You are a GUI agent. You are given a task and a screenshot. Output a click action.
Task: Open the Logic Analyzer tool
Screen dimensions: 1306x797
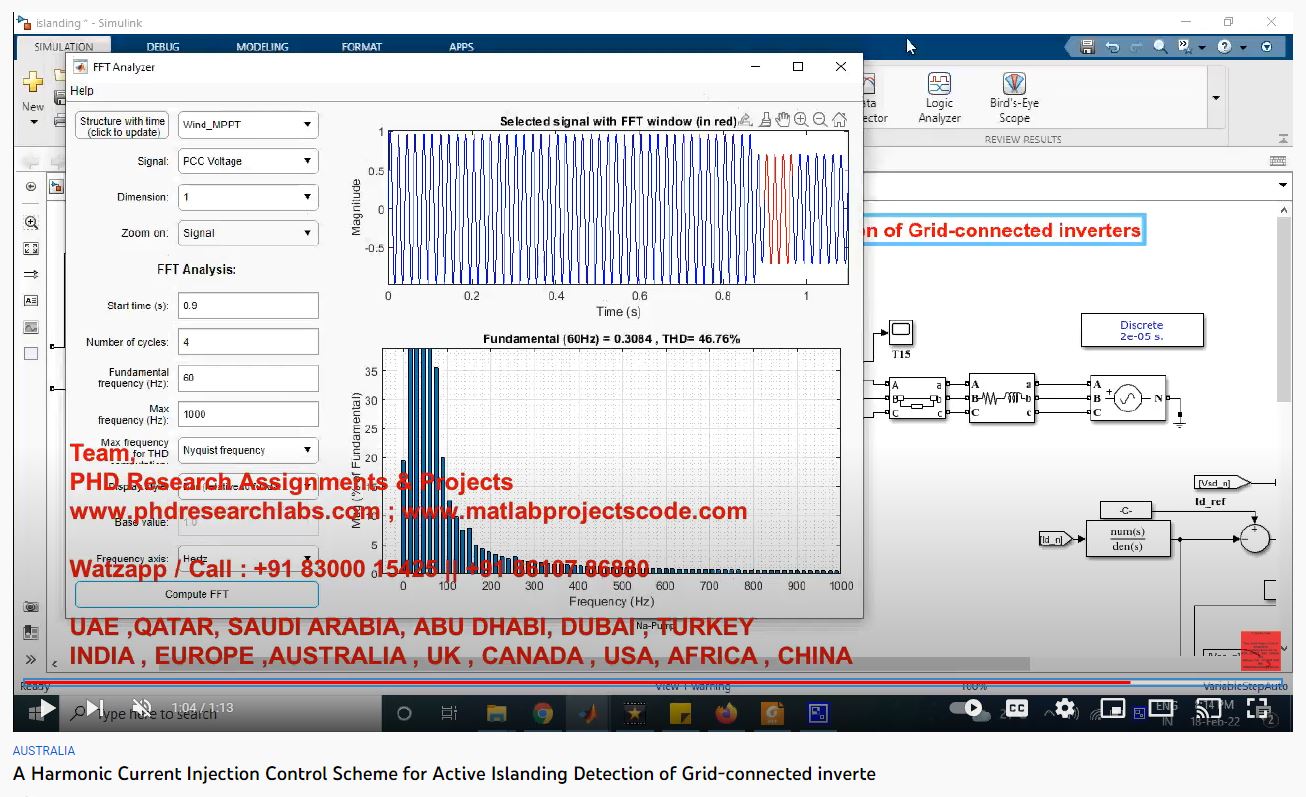pos(939,96)
